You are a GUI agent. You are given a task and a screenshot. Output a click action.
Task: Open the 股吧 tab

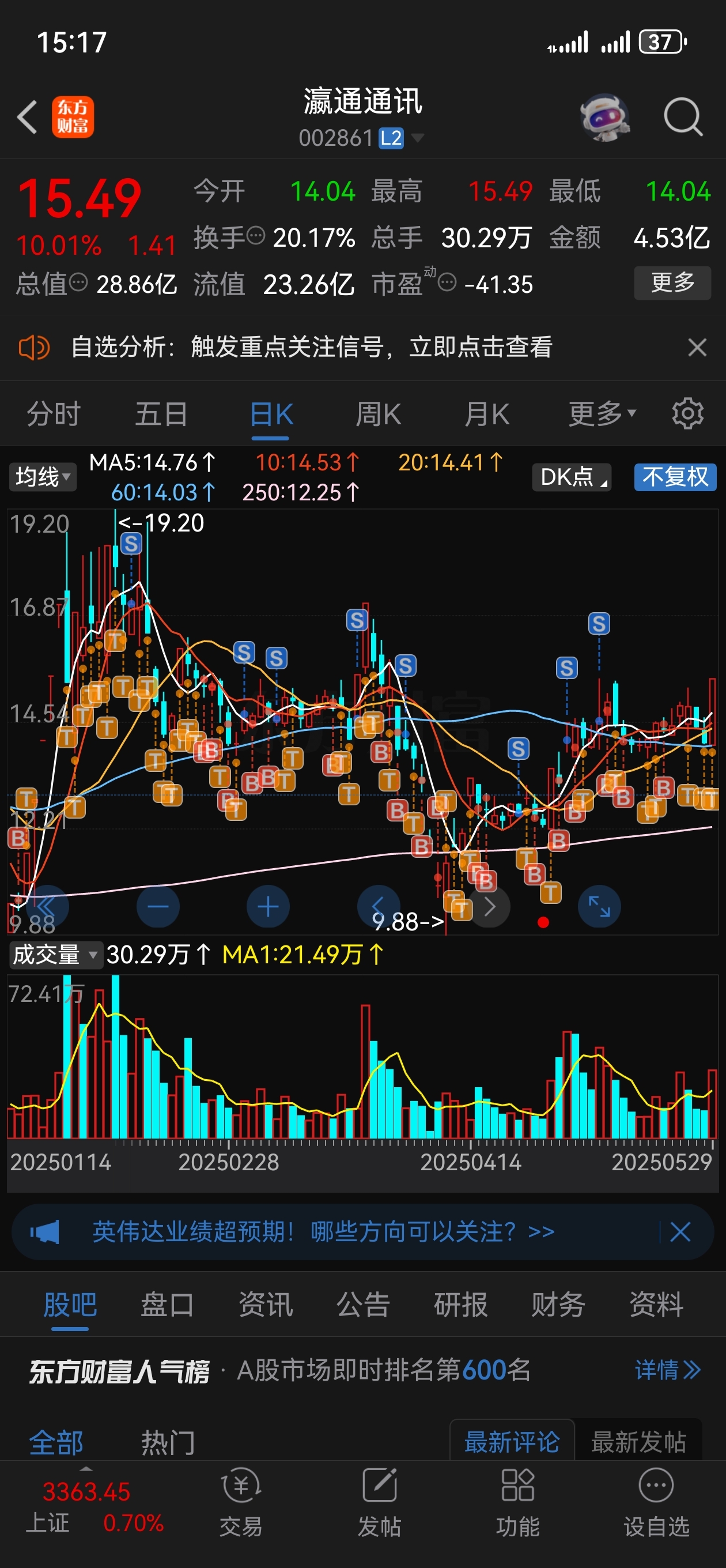pyautogui.click(x=70, y=1305)
